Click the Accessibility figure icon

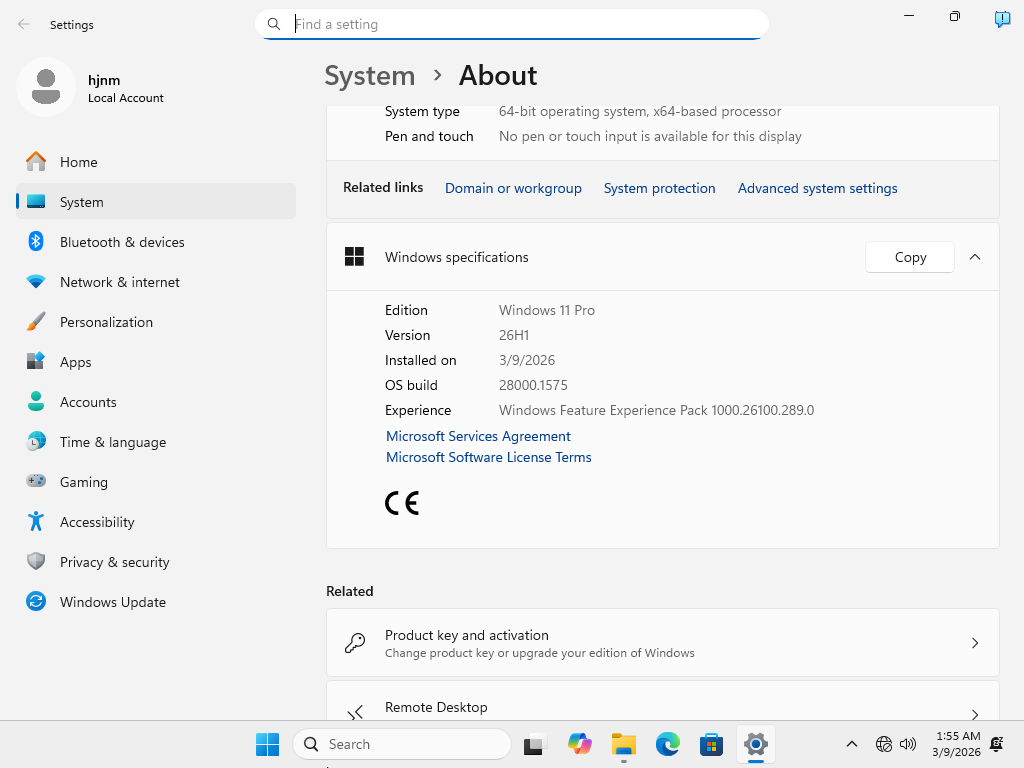coord(36,522)
